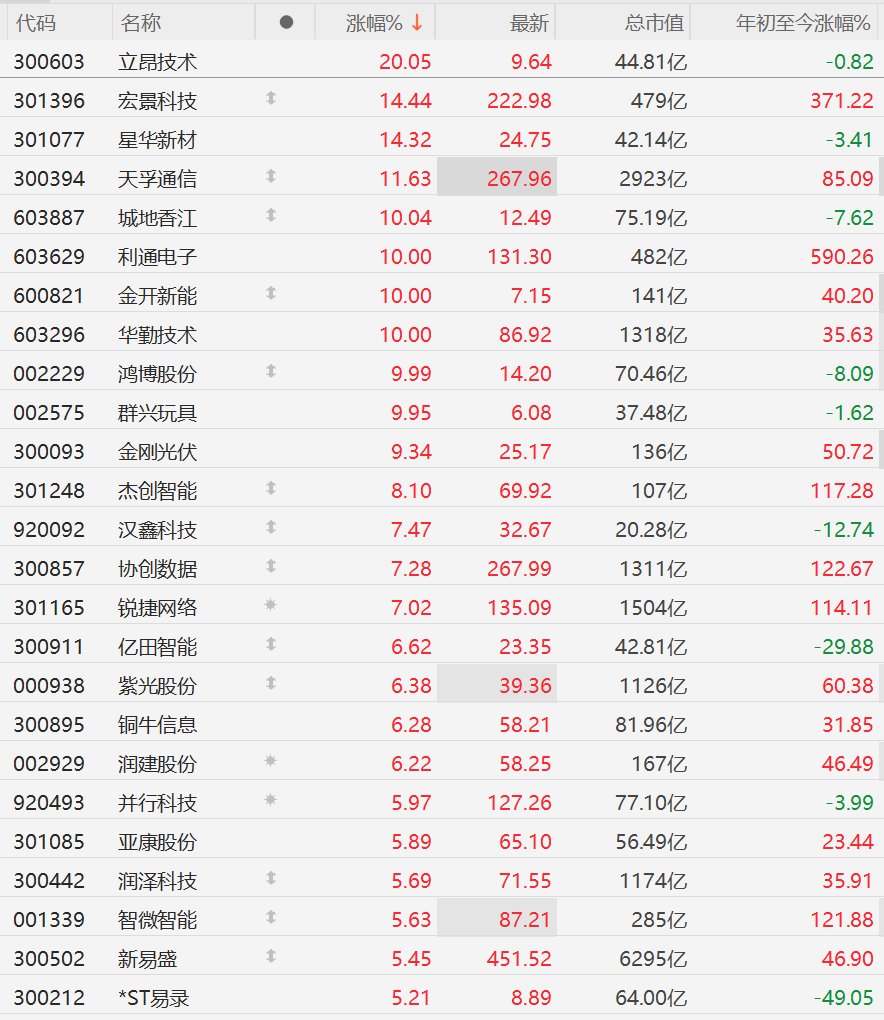Click latest price 451.52 of 新易盛

point(519,960)
